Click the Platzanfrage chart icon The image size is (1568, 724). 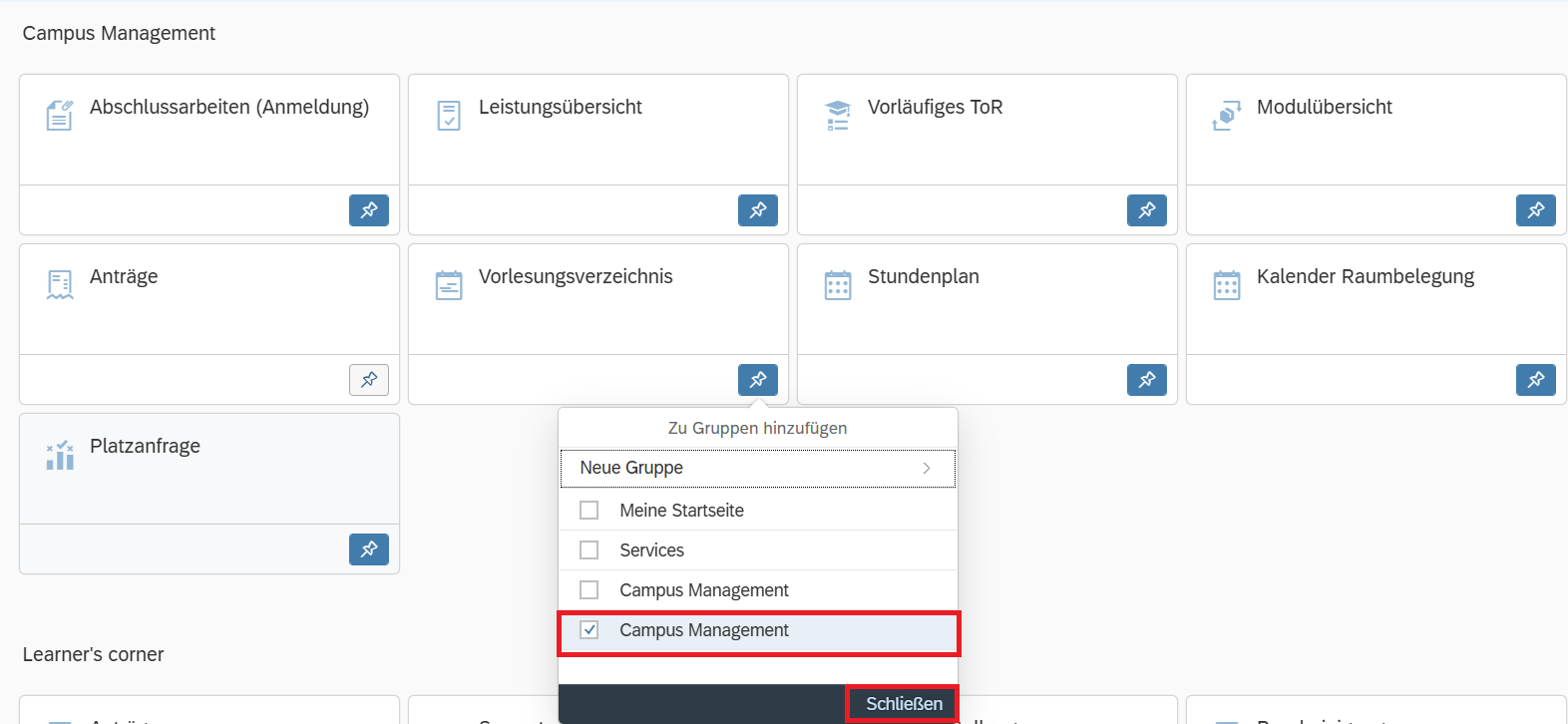tap(60, 455)
